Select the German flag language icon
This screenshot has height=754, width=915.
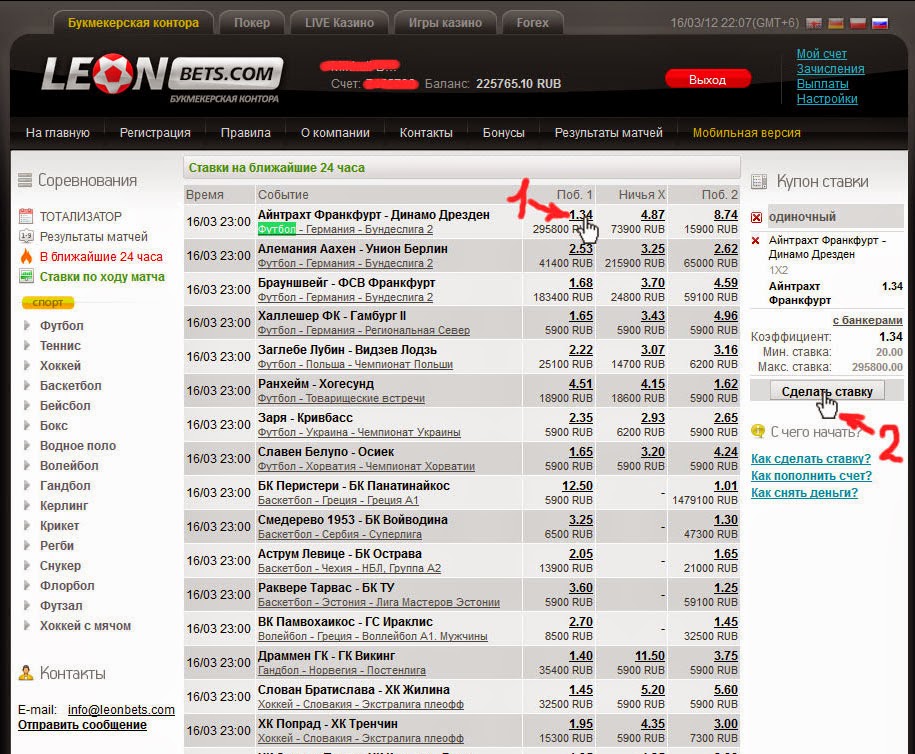[x=836, y=23]
